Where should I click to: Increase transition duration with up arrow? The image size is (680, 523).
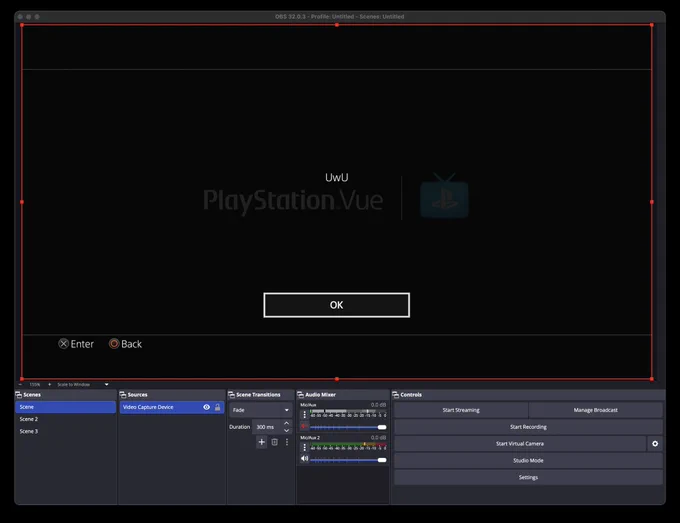(286, 423)
